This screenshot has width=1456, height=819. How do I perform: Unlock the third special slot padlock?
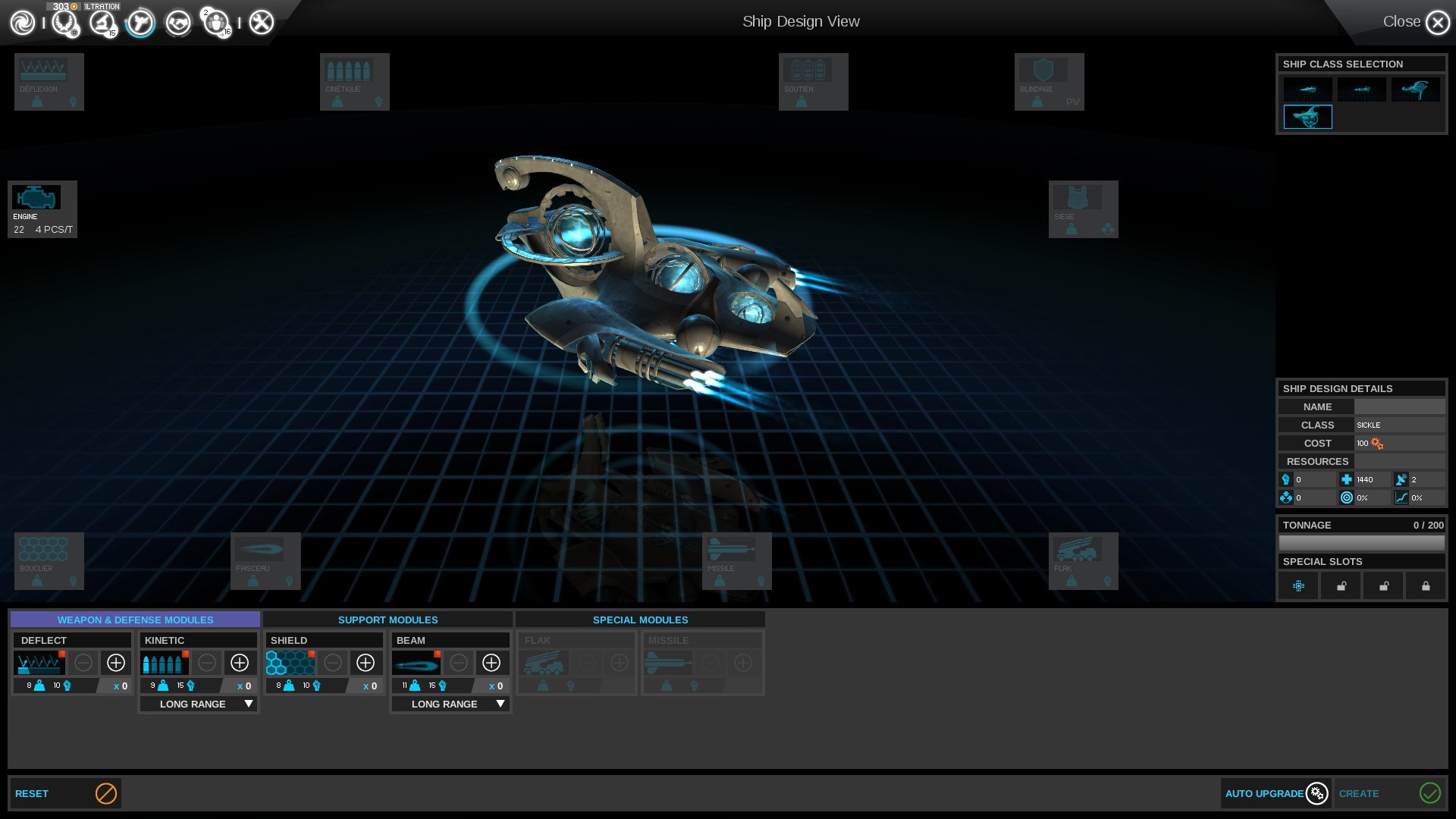point(1383,585)
